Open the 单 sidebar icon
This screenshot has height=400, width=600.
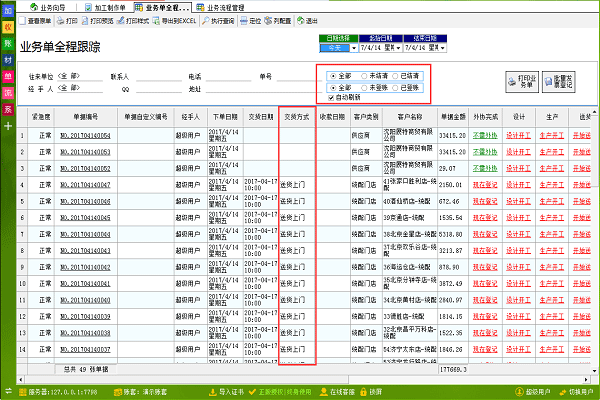pos(8,77)
